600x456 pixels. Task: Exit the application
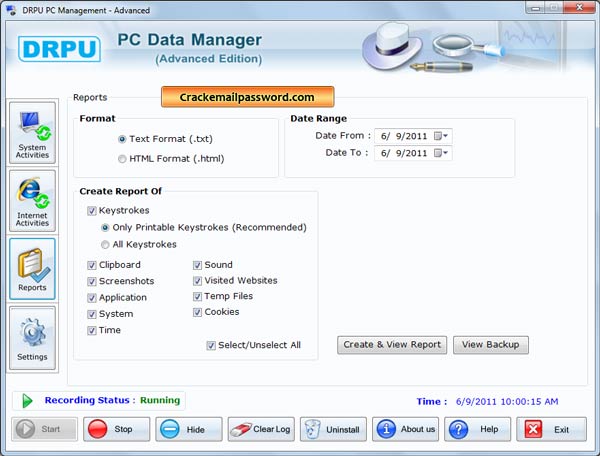click(551, 429)
